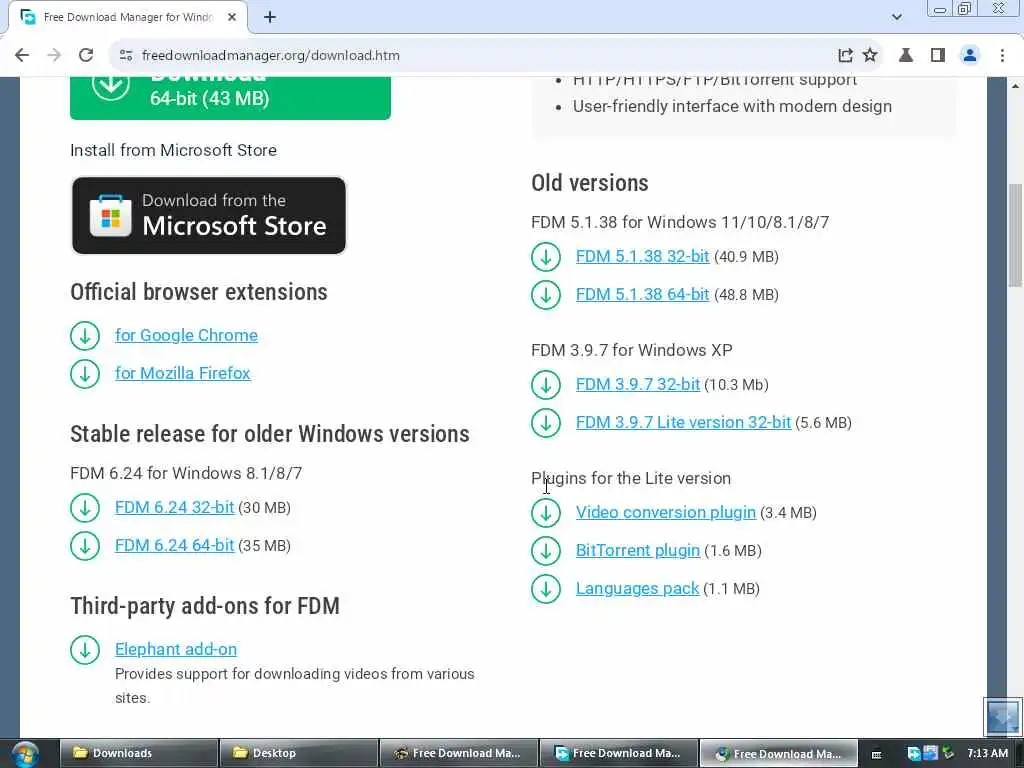Click Download from the Microsoft Store badge
This screenshot has height=768, width=1024.
pos(208,216)
